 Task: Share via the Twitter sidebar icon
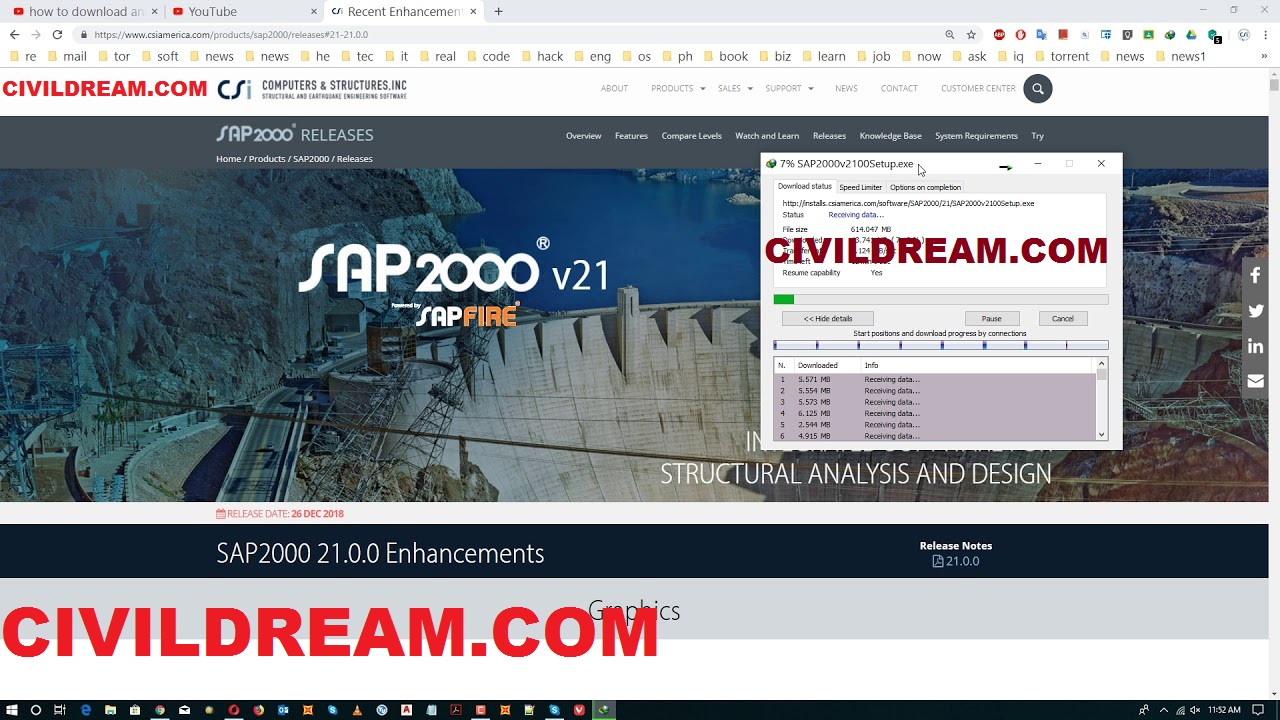(x=1255, y=311)
